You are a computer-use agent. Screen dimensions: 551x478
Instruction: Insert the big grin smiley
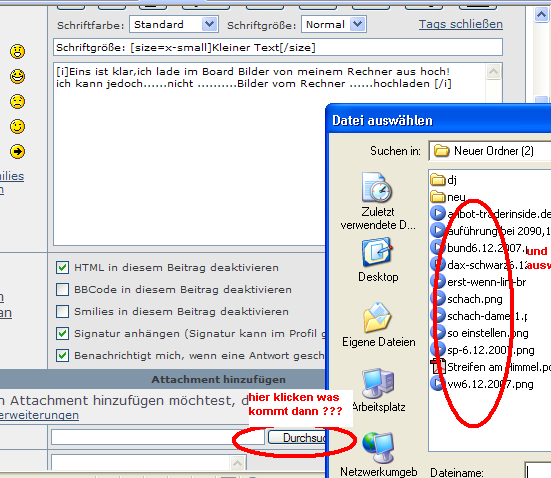pyautogui.click(x=17, y=76)
